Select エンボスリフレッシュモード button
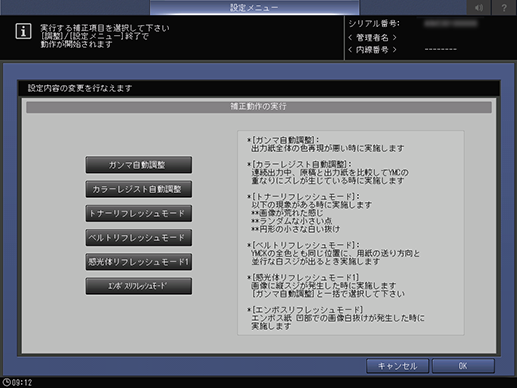This screenshot has height=388, width=517. pyautogui.click(x=139, y=286)
